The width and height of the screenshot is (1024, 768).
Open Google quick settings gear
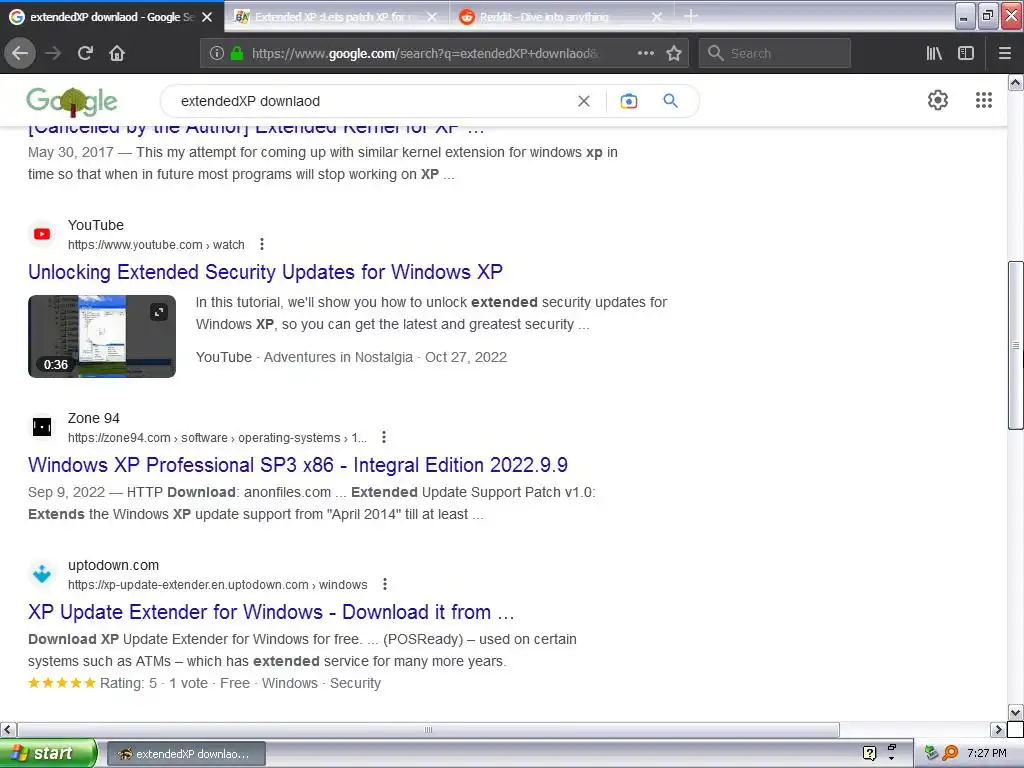point(938,100)
